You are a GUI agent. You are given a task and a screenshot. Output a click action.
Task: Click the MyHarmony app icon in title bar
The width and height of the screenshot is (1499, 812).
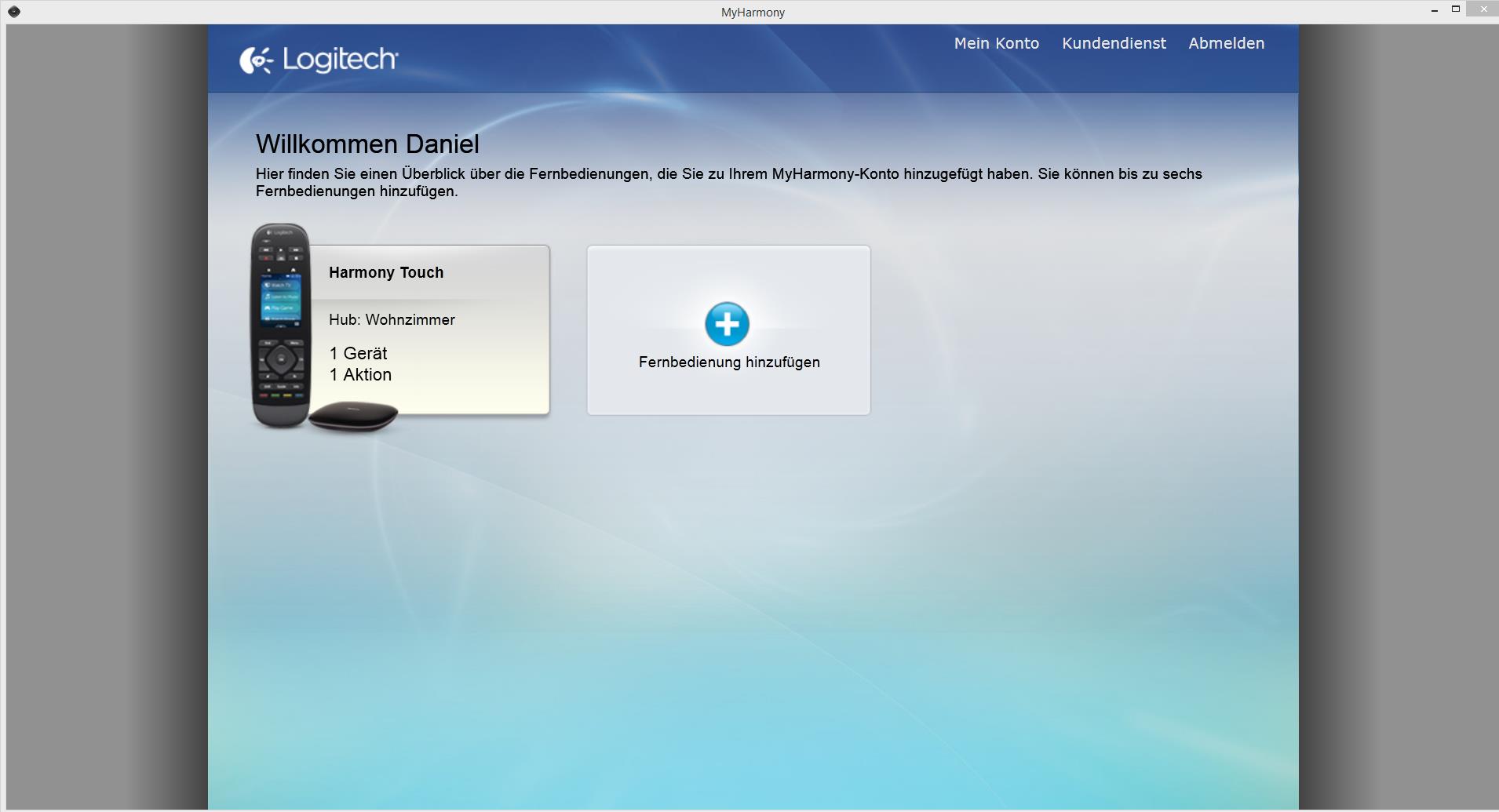pos(13,11)
